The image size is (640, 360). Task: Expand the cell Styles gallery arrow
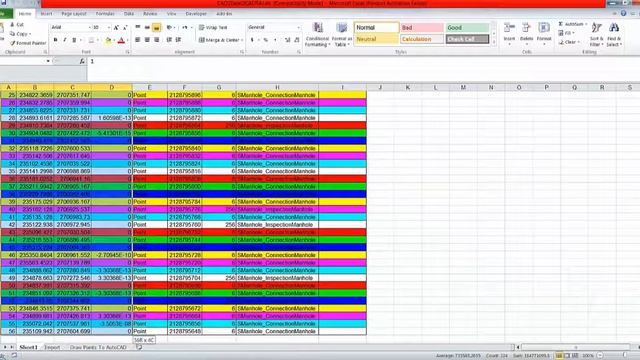[x=494, y=42]
